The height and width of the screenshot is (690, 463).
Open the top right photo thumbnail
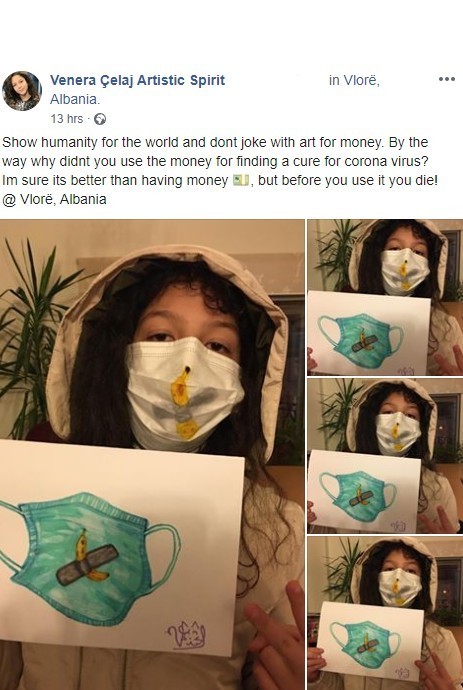pyautogui.click(x=385, y=297)
